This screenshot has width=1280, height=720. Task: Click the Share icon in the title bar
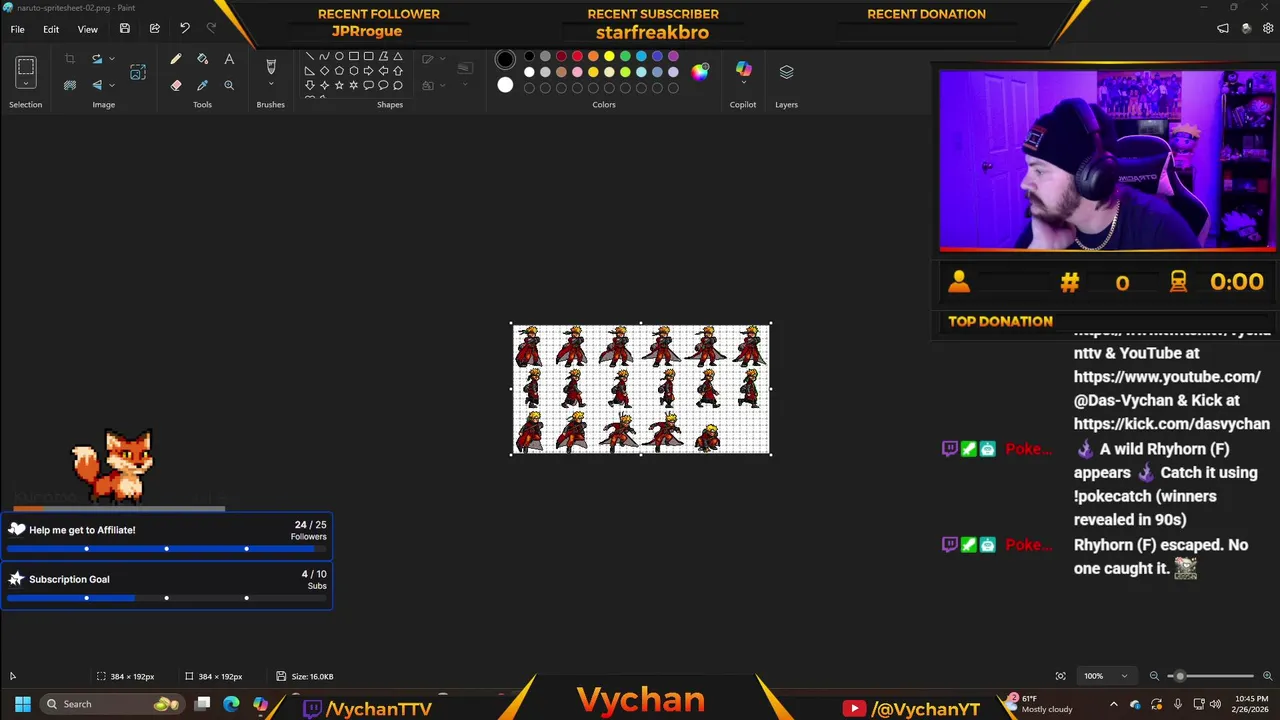(x=155, y=29)
